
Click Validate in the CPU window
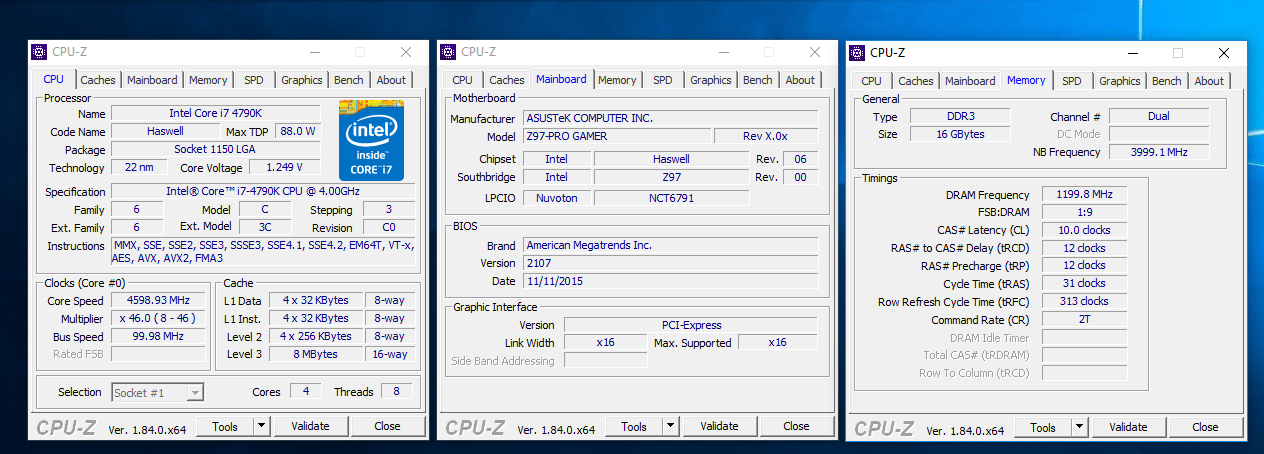(x=310, y=426)
